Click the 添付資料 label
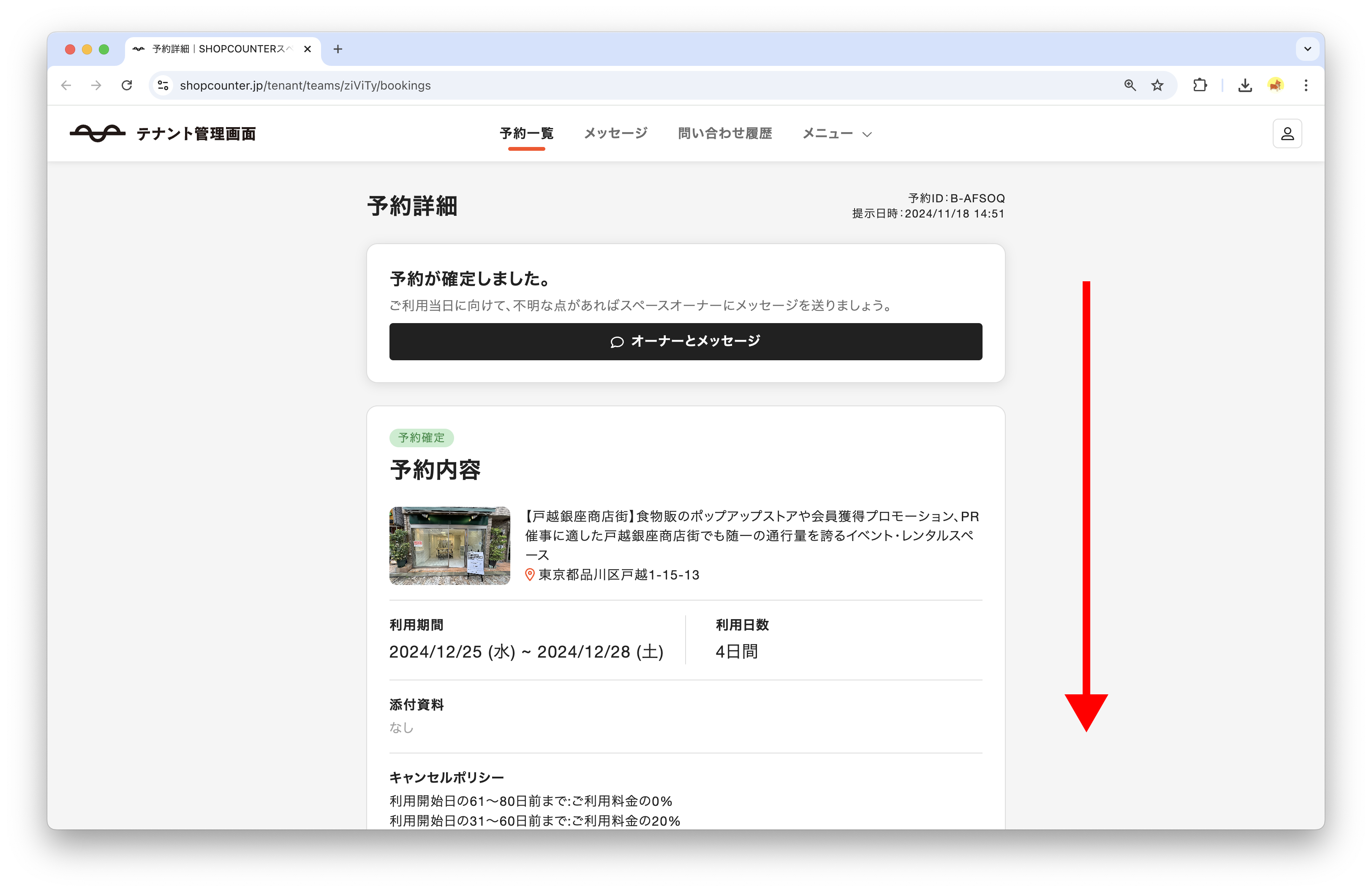Viewport: 1372px width, 892px height. click(x=416, y=704)
